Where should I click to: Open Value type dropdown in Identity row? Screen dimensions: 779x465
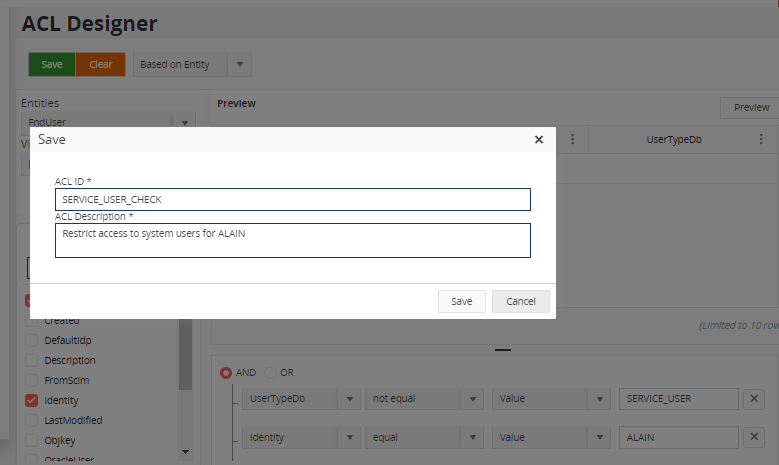600,438
